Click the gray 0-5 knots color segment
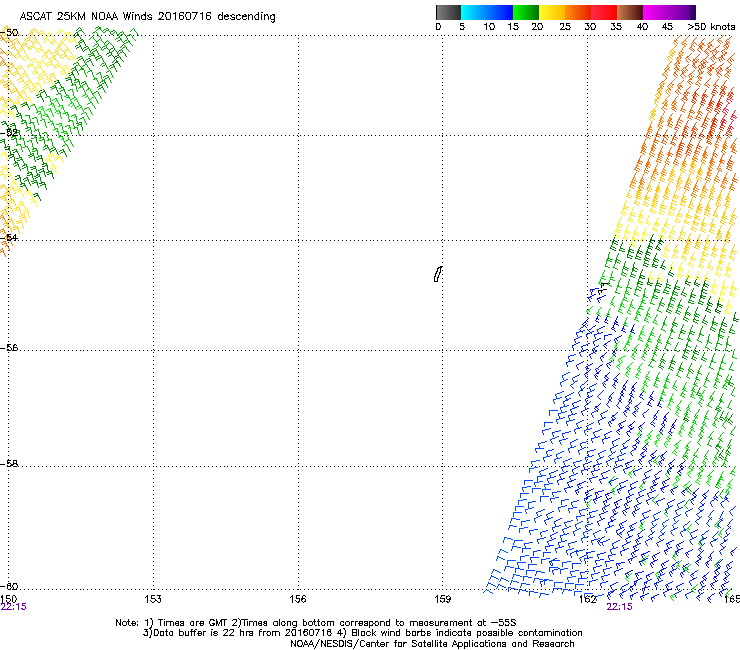 point(448,12)
